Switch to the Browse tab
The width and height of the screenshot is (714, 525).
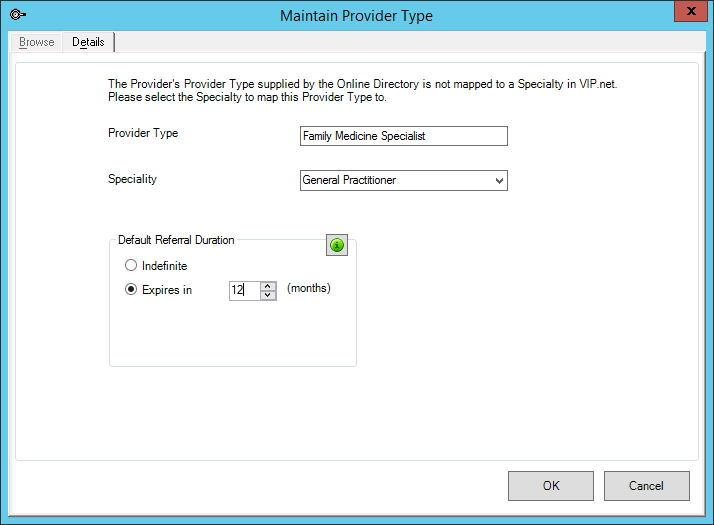pyautogui.click(x=36, y=42)
